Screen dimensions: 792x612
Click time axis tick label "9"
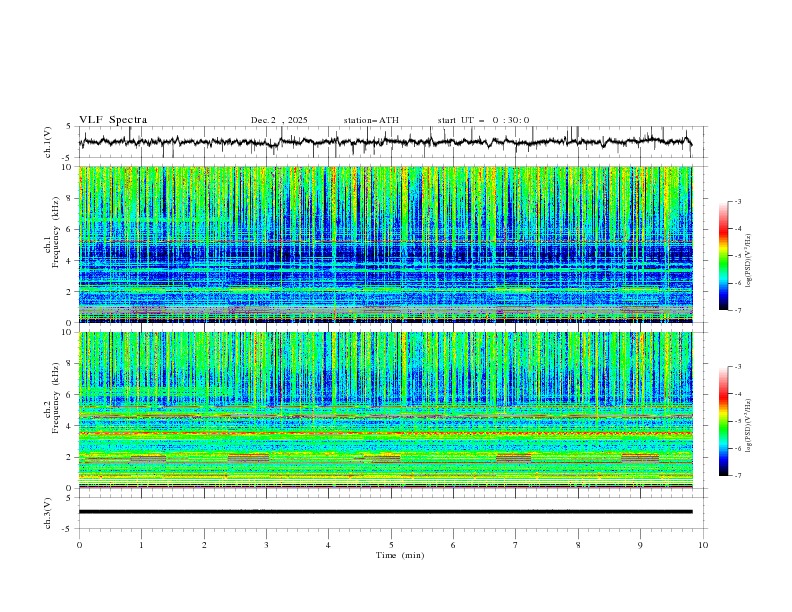(x=640, y=545)
